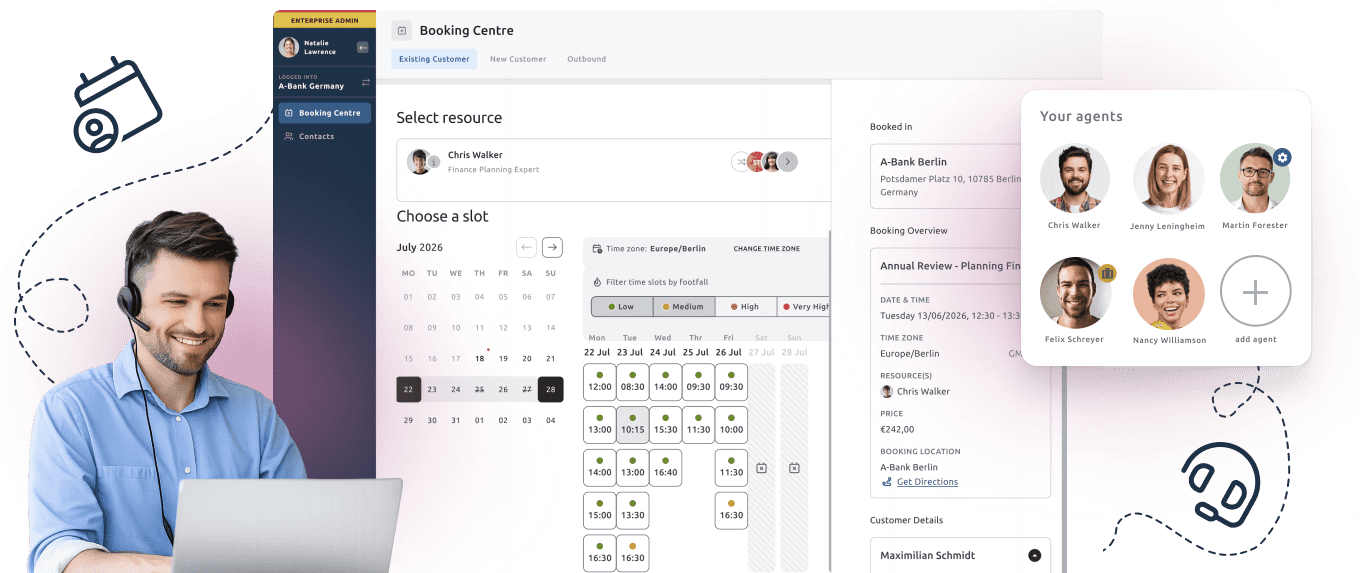The height and width of the screenshot is (573, 1360).
Task: Go to previous month arrow
Action: 527,247
